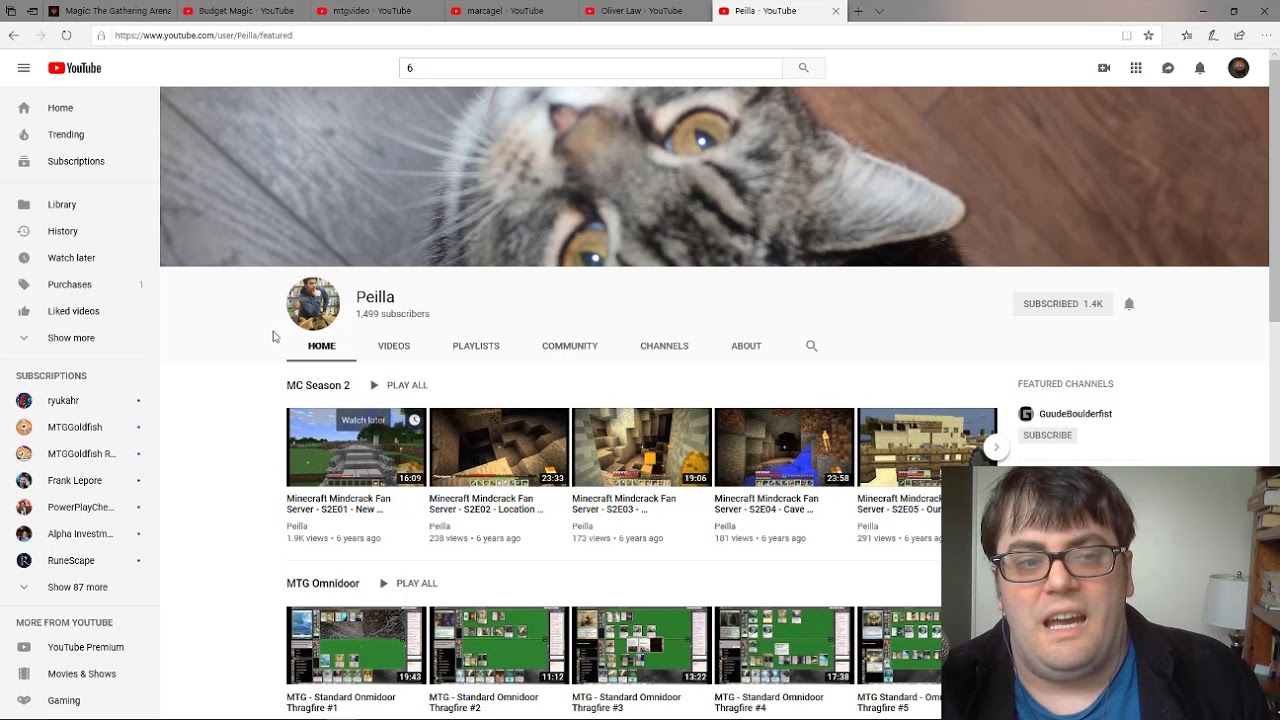Open Movies & Shows in sidebar

click(80, 674)
